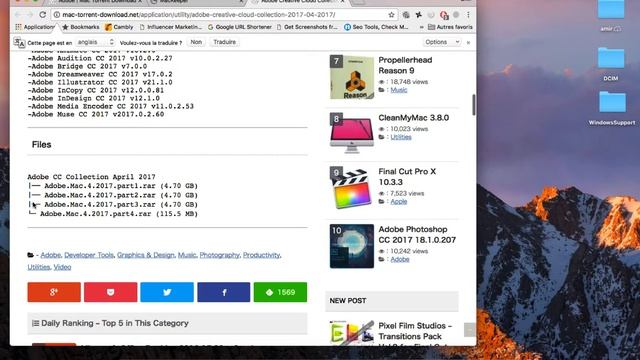Viewport: 640px width, 360px height.
Task: Save to Pocket with the red button
Action: pos(111,292)
